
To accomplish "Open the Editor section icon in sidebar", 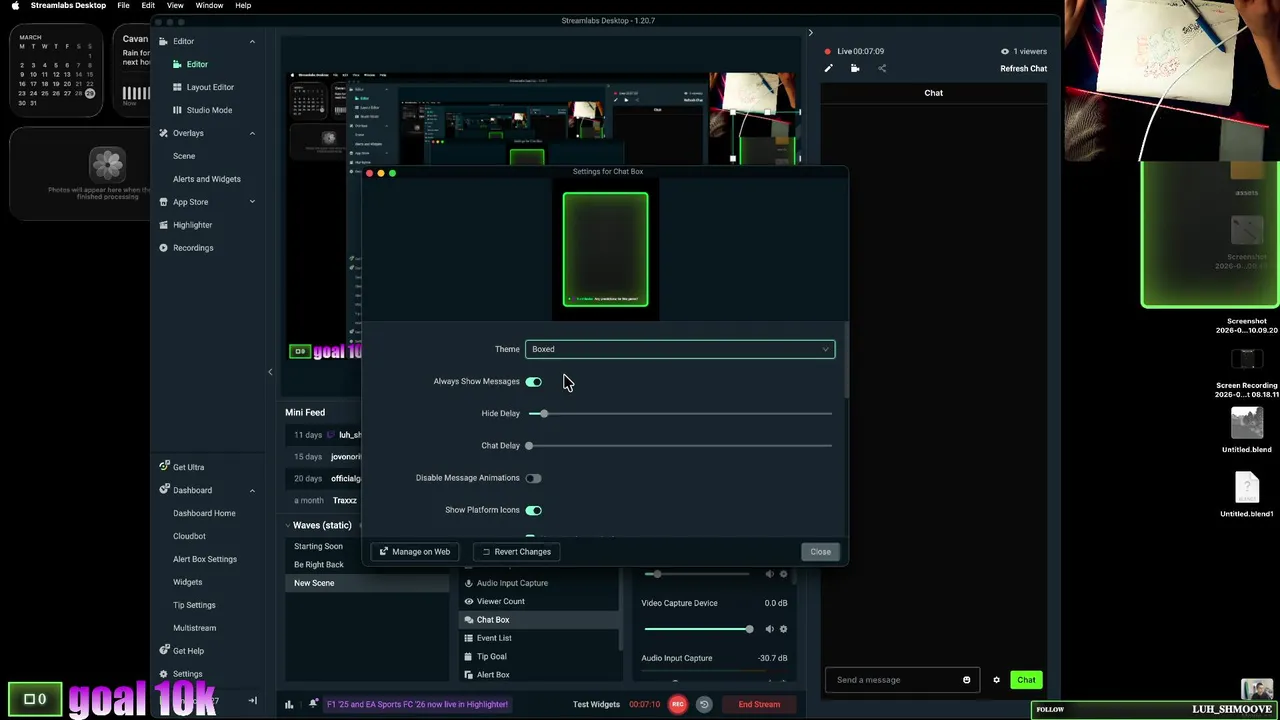I will tap(163, 41).
